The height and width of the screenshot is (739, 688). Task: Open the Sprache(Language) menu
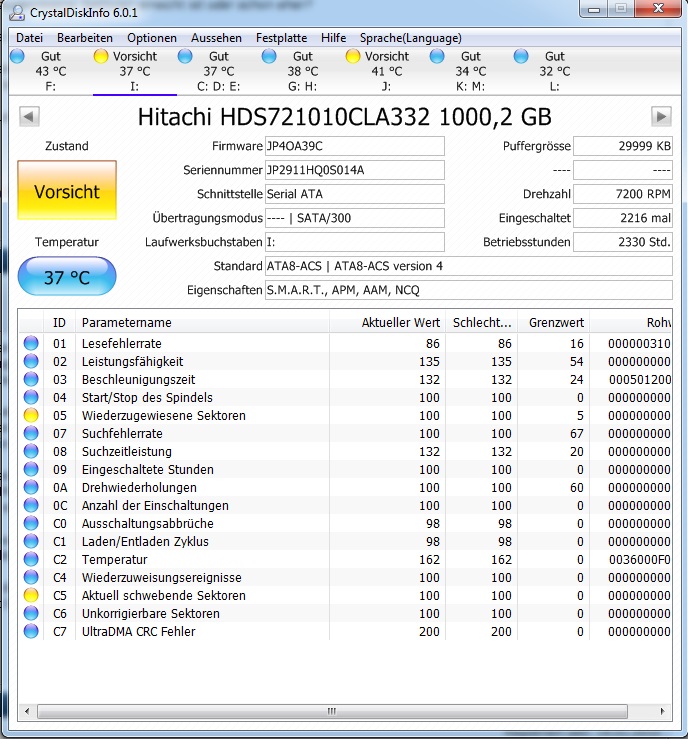click(x=410, y=38)
